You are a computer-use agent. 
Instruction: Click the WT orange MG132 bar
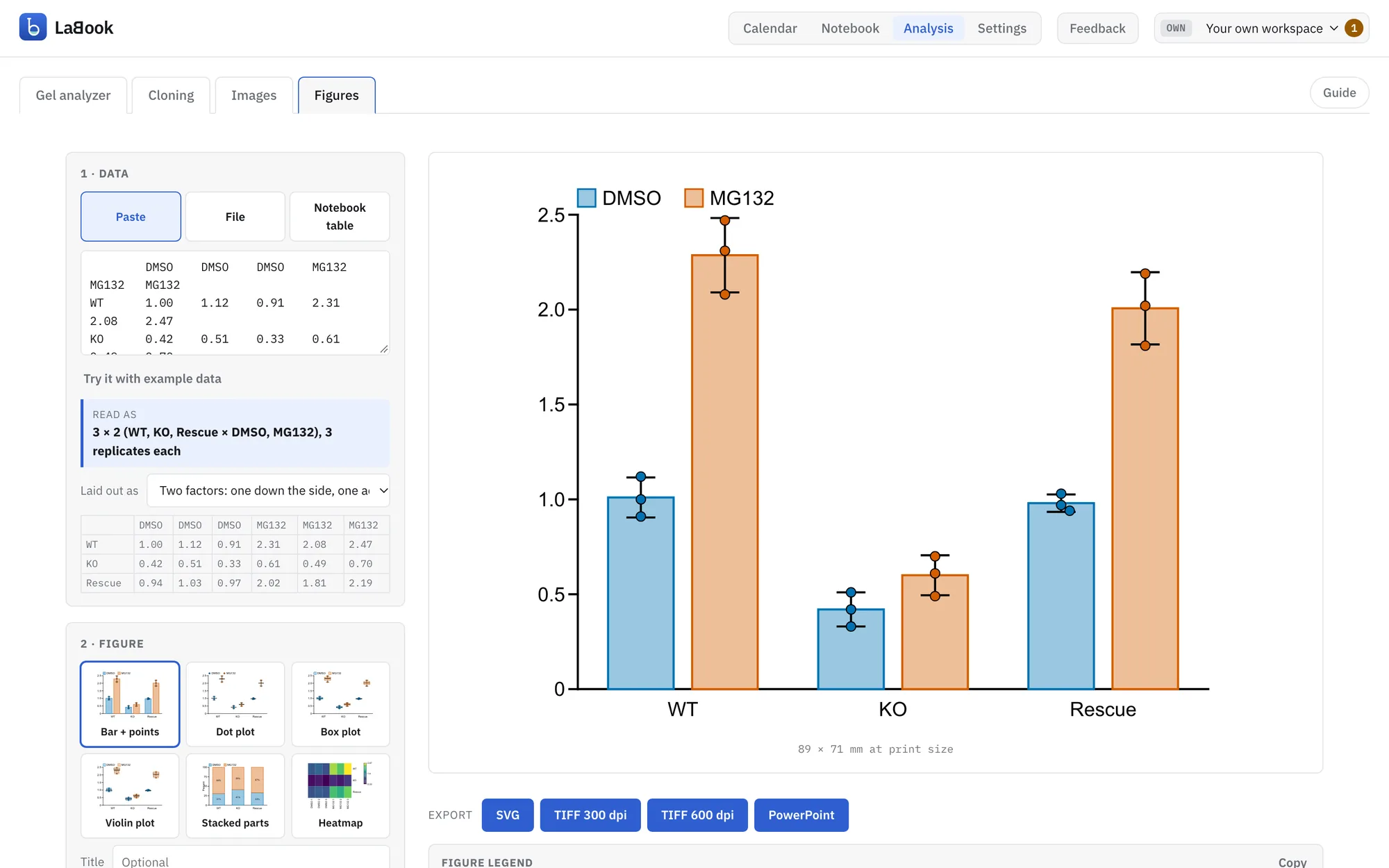pos(724,472)
